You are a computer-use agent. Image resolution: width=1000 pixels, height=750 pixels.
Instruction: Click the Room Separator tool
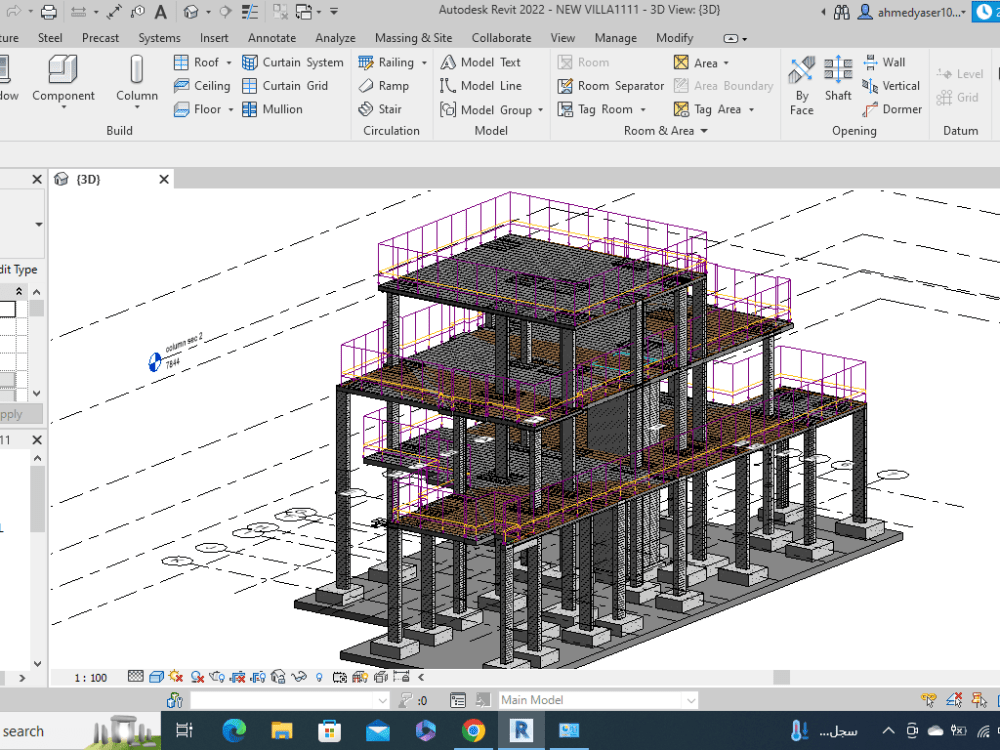point(610,85)
